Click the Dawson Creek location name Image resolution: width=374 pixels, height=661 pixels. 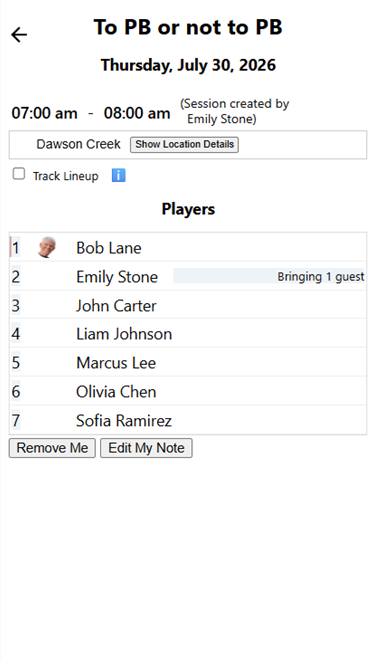78,144
